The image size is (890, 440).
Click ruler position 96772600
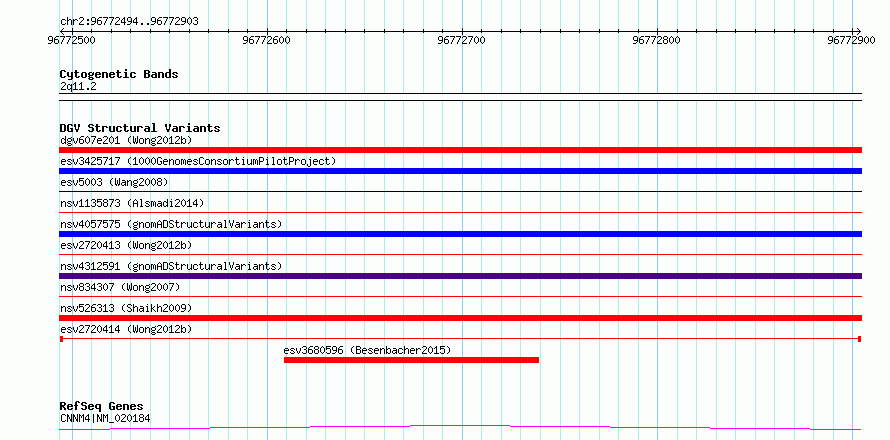(x=267, y=40)
